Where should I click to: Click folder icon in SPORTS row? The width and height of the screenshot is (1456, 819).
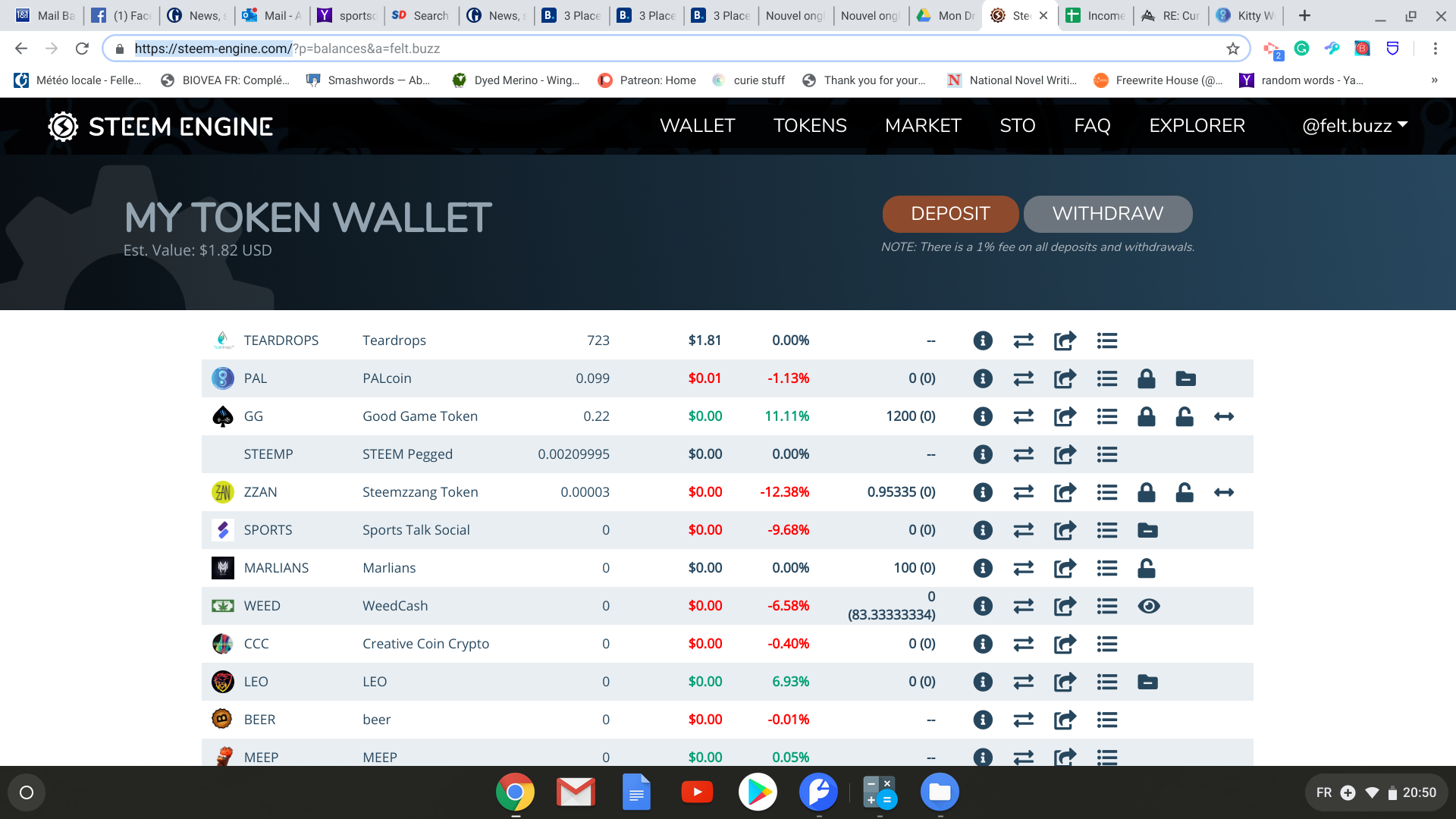(x=1148, y=530)
